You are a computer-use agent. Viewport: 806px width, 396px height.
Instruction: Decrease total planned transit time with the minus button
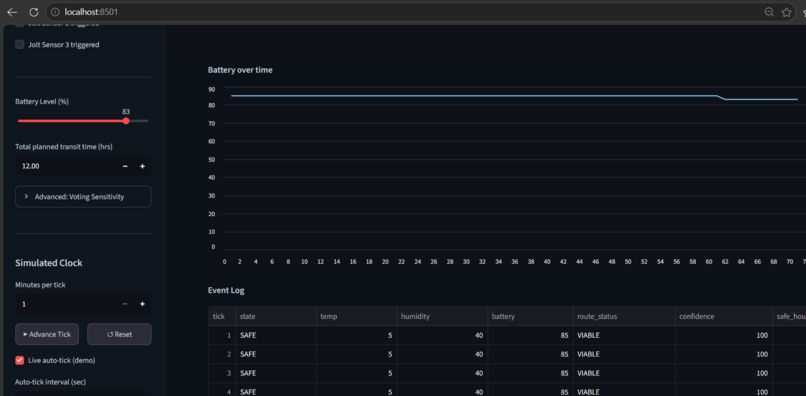125,166
